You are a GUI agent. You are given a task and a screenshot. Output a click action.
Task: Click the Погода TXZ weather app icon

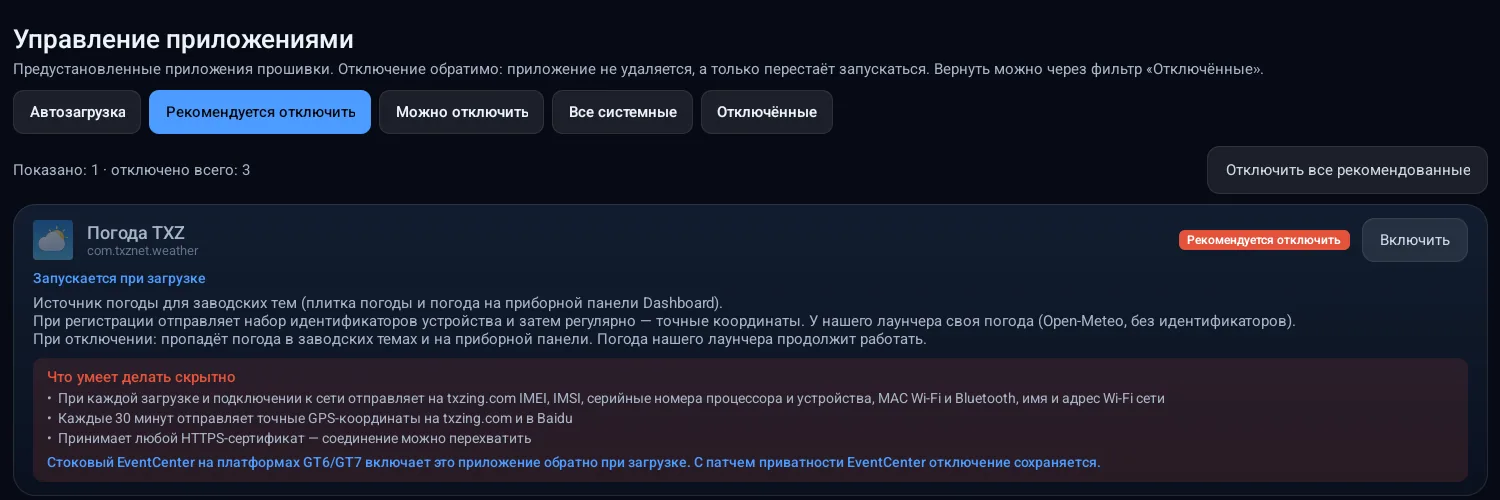tap(53, 240)
